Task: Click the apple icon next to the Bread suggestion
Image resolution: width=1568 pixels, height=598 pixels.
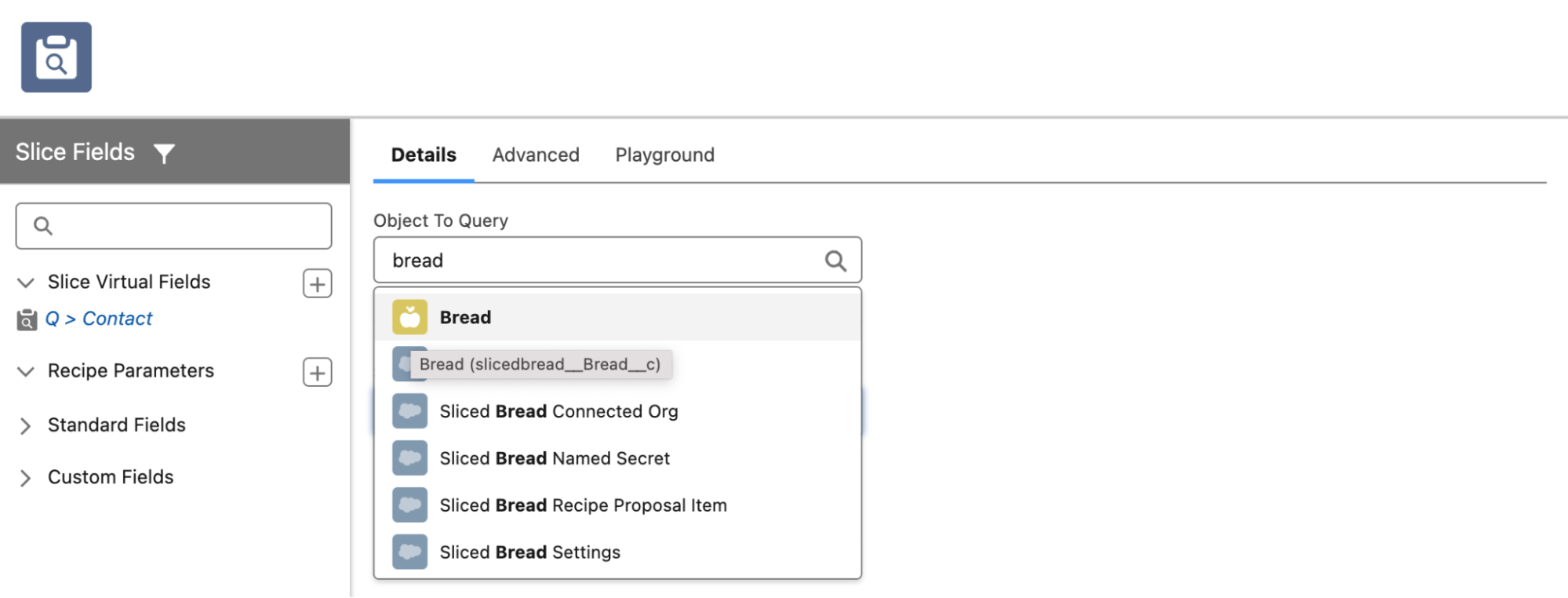Action: click(x=409, y=316)
